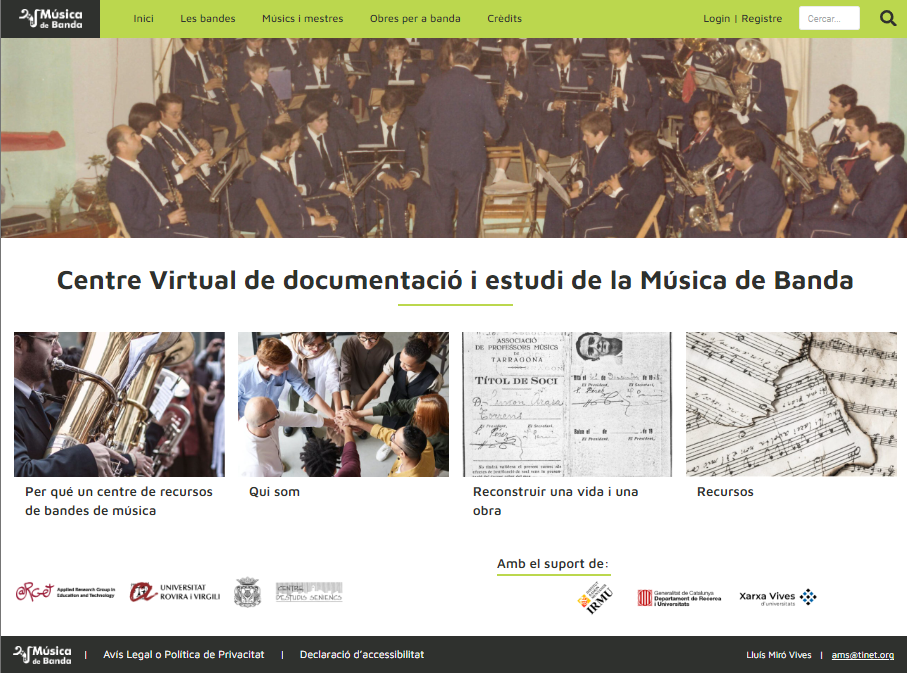The height and width of the screenshot is (673, 907).
Task: Click the Música de Banda header logo
Action: [x=50, y=19]
